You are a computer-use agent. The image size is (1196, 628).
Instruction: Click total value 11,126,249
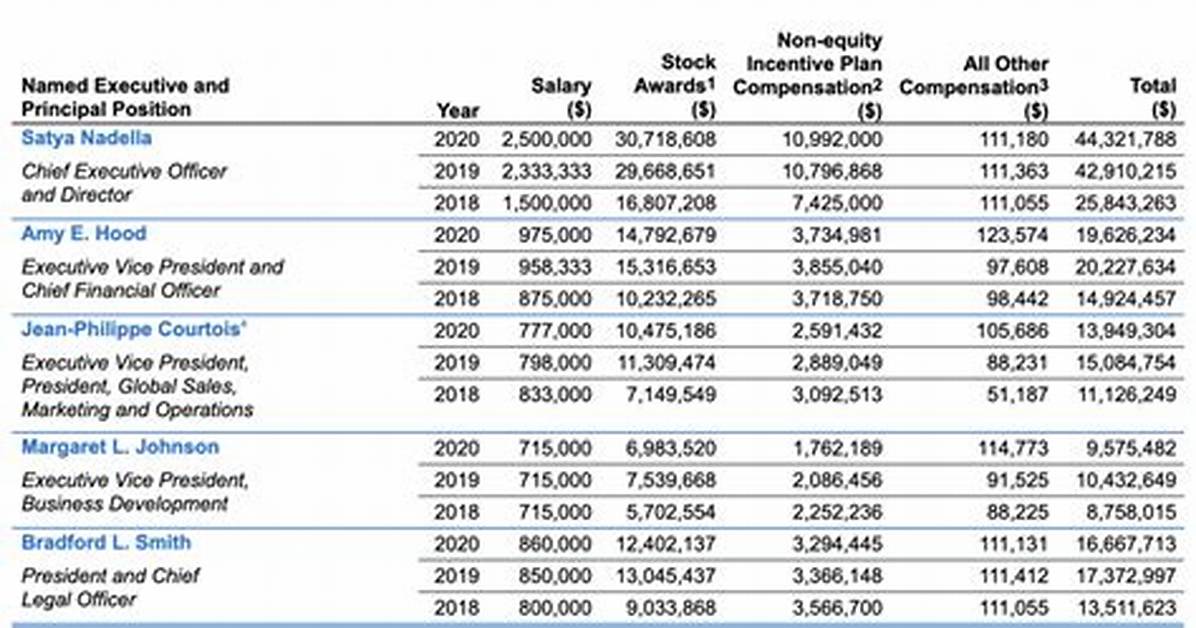coord(1126,395)
